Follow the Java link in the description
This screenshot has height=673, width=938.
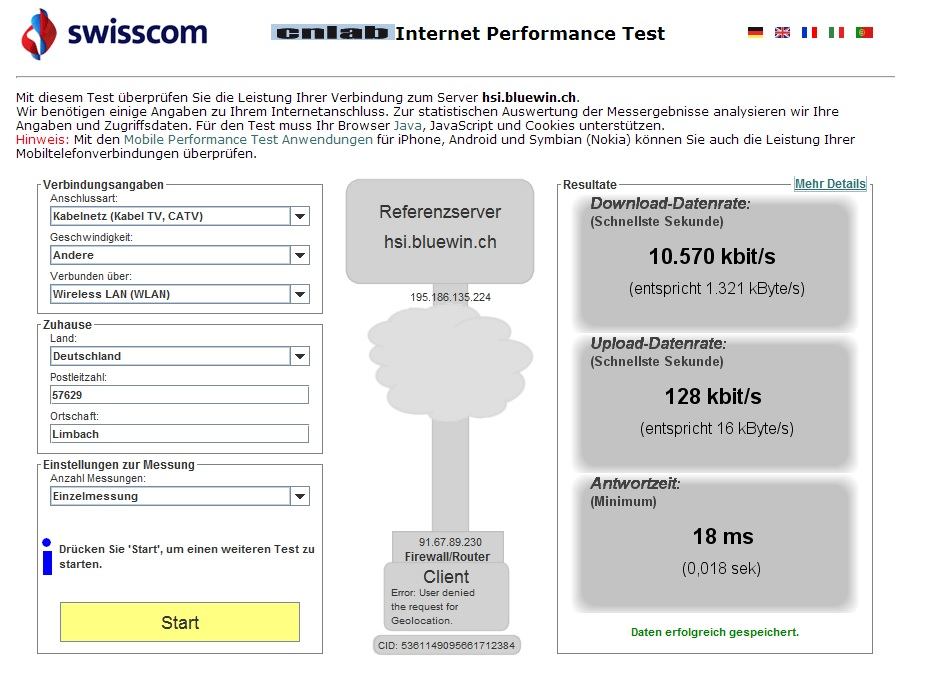coord(407,126)
